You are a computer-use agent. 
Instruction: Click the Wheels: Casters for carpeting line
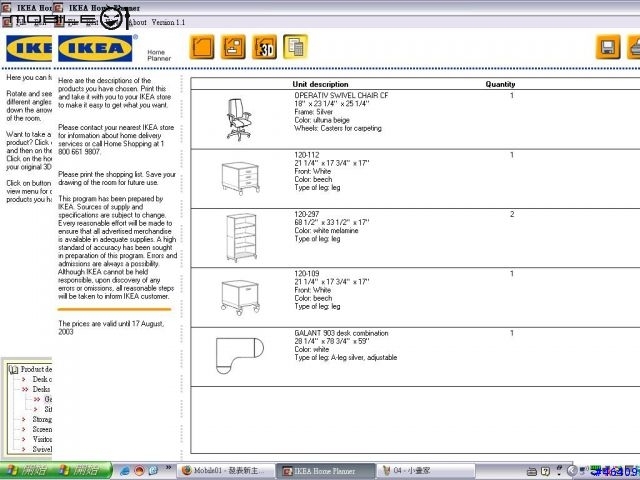tap(338, 128)
